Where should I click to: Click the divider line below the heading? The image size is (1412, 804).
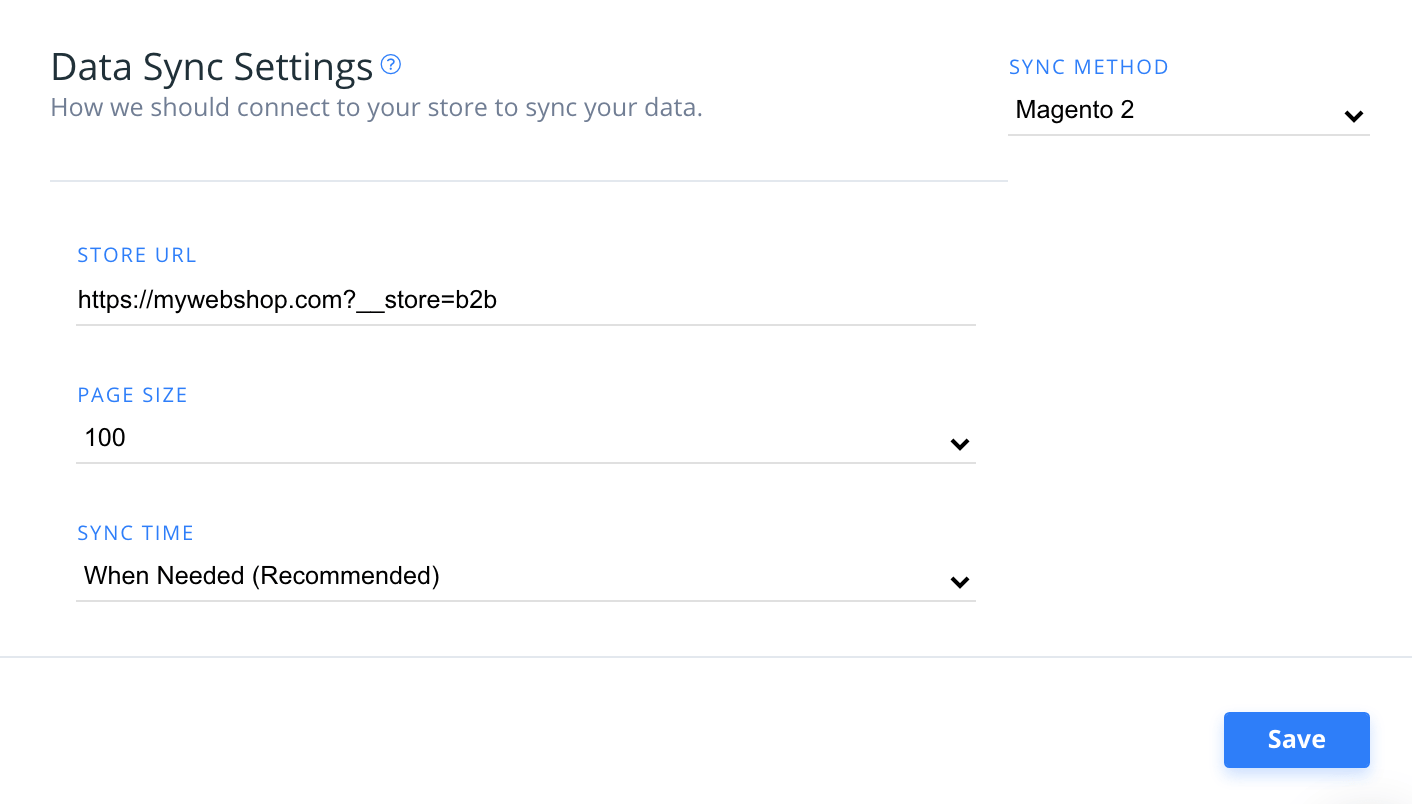coord(528,181)
